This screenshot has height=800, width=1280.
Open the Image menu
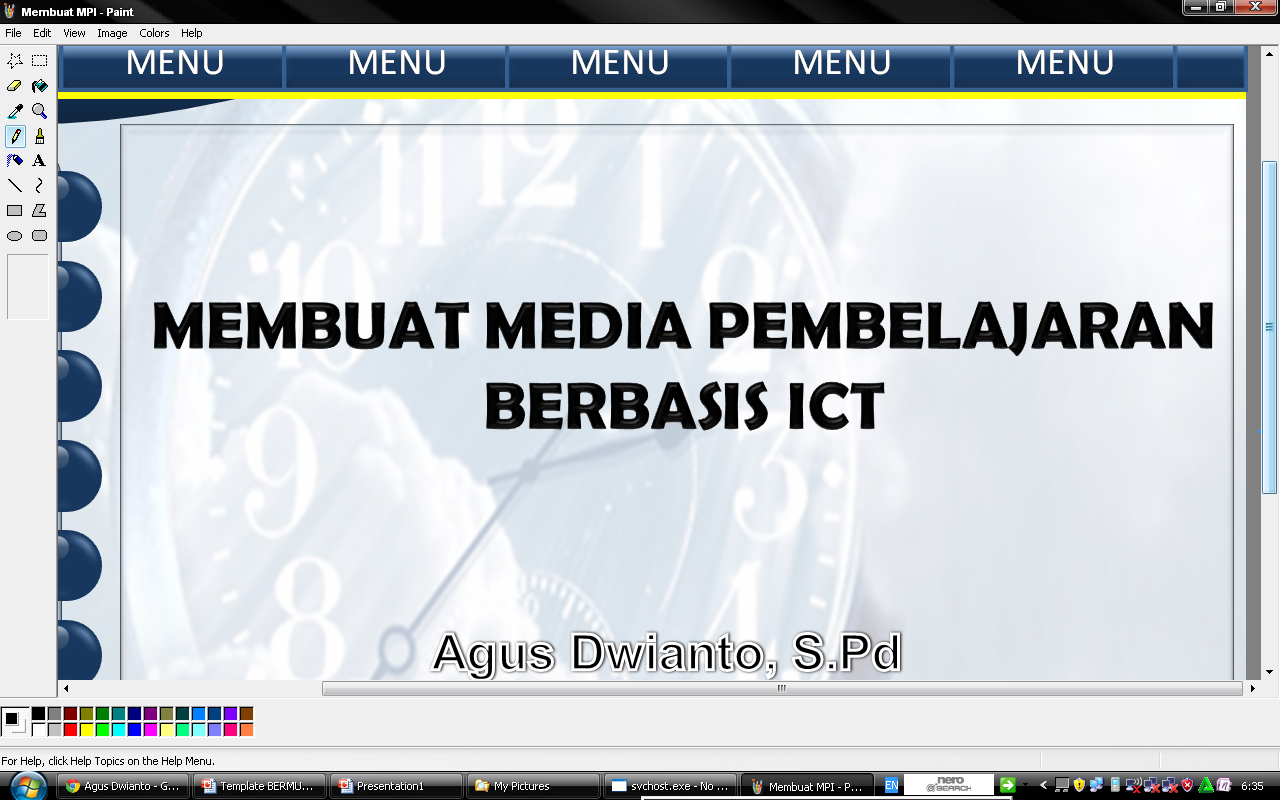pyautogui.click(x=112, y=33)
